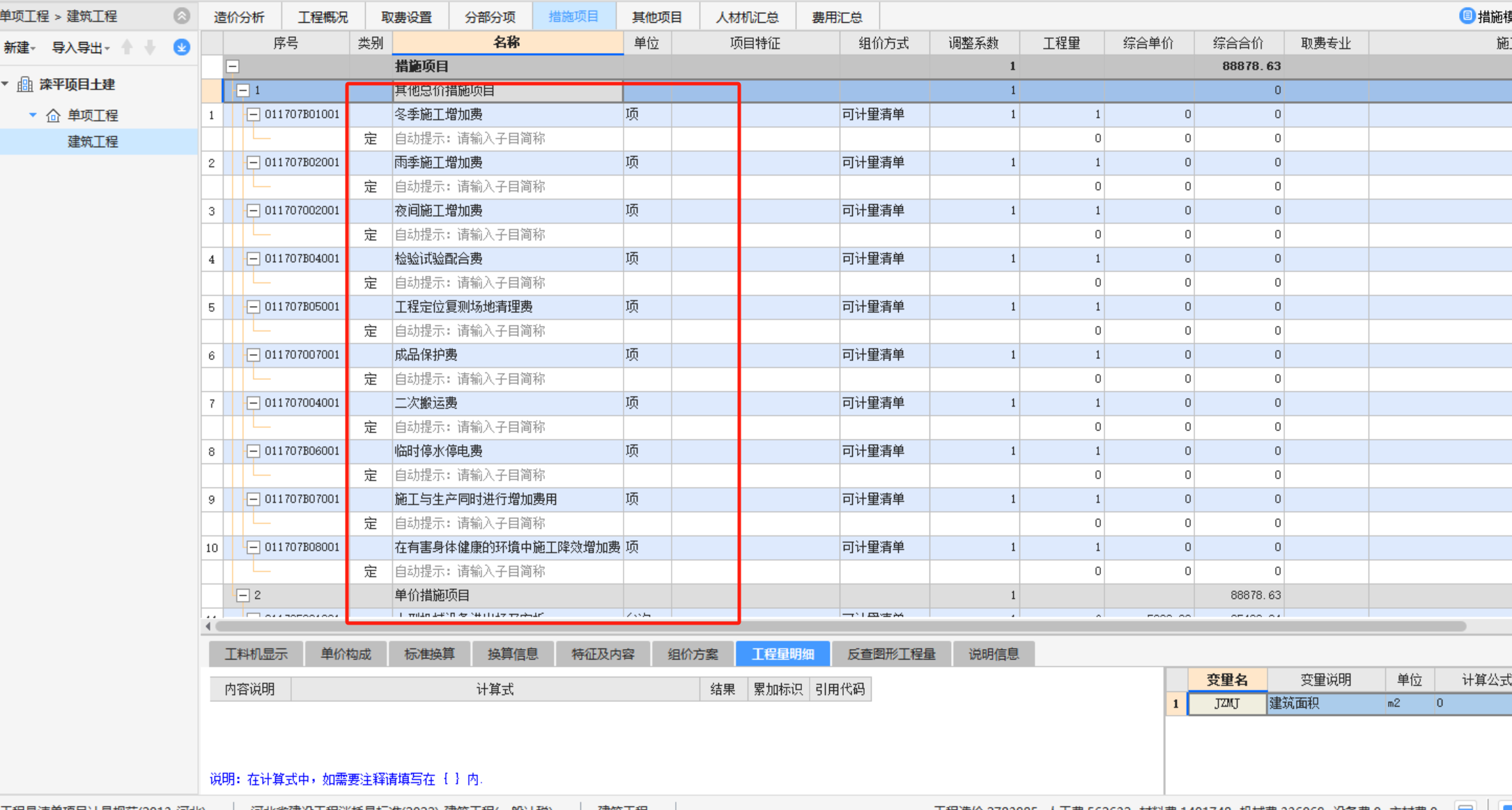The image size is (1512, 810).
Task: Collapse item 011707B04001 检验试验配合费
Action: click(x=253, y=259)
